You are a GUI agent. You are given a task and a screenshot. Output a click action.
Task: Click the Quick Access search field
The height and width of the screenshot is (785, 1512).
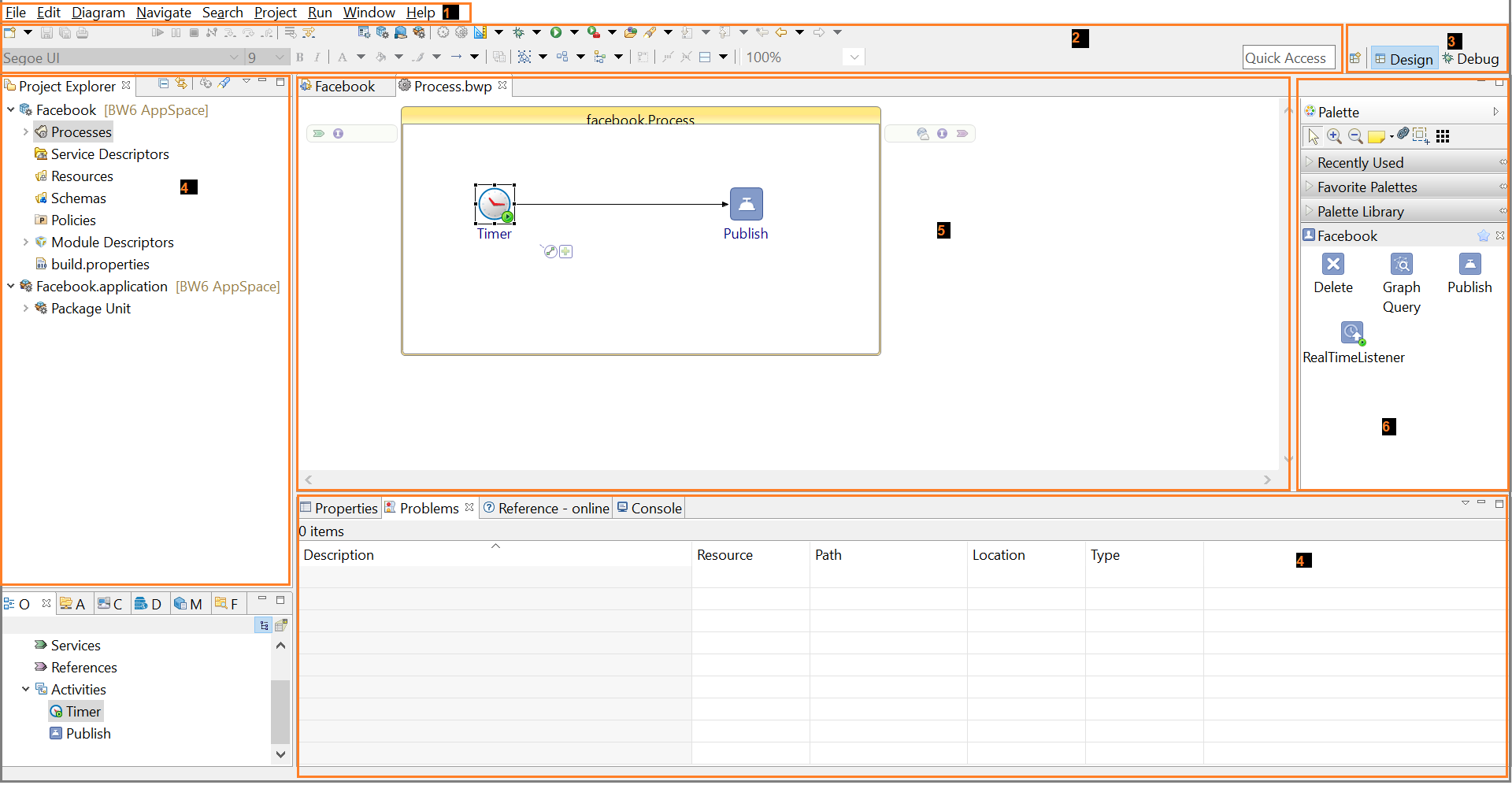point(1289,57)
